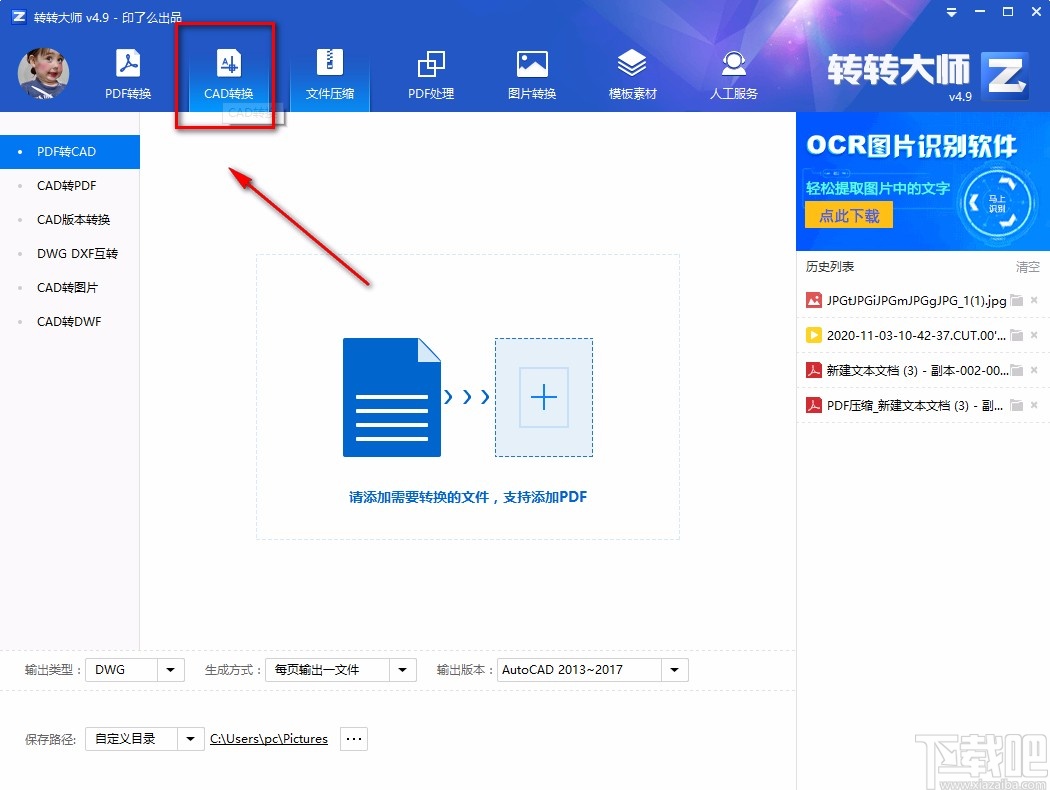
Task: Open the AutoCAD 2013~2017 version dropdown
Action: 674,670
